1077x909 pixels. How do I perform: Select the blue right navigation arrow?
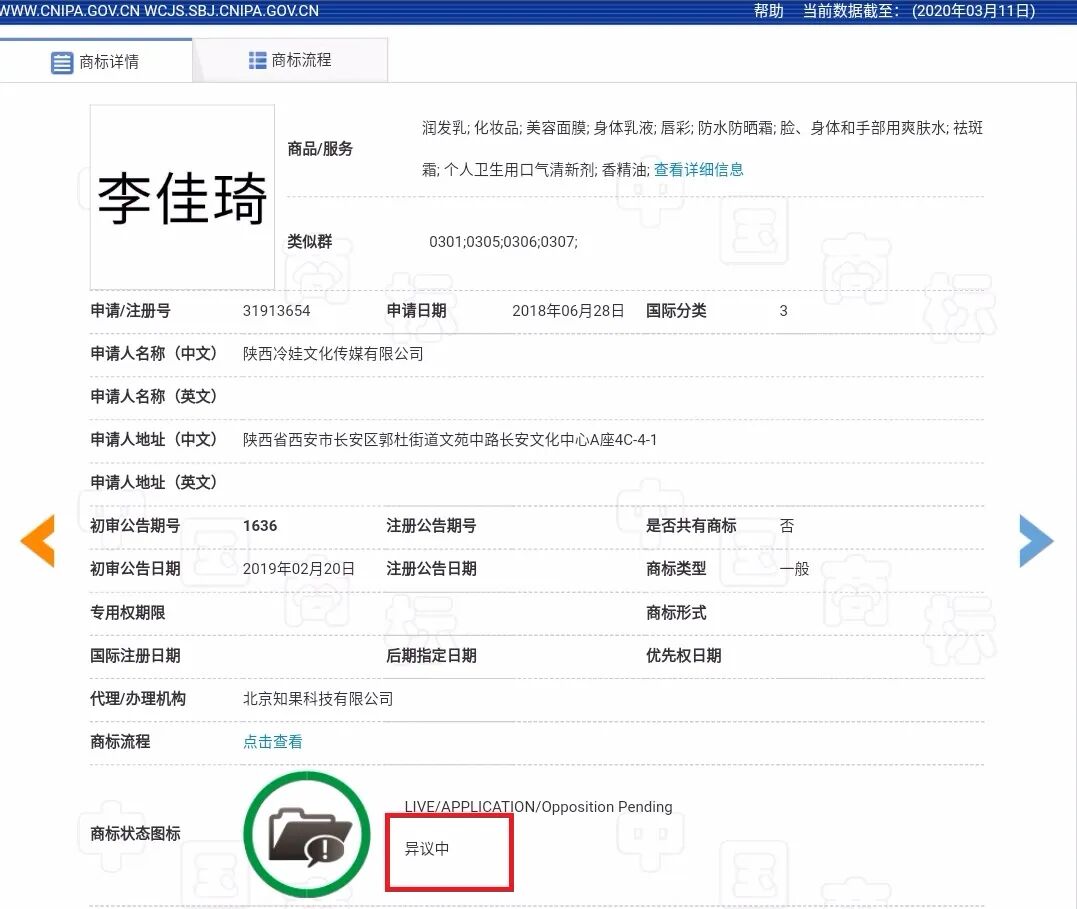[x=1037, y=541]
